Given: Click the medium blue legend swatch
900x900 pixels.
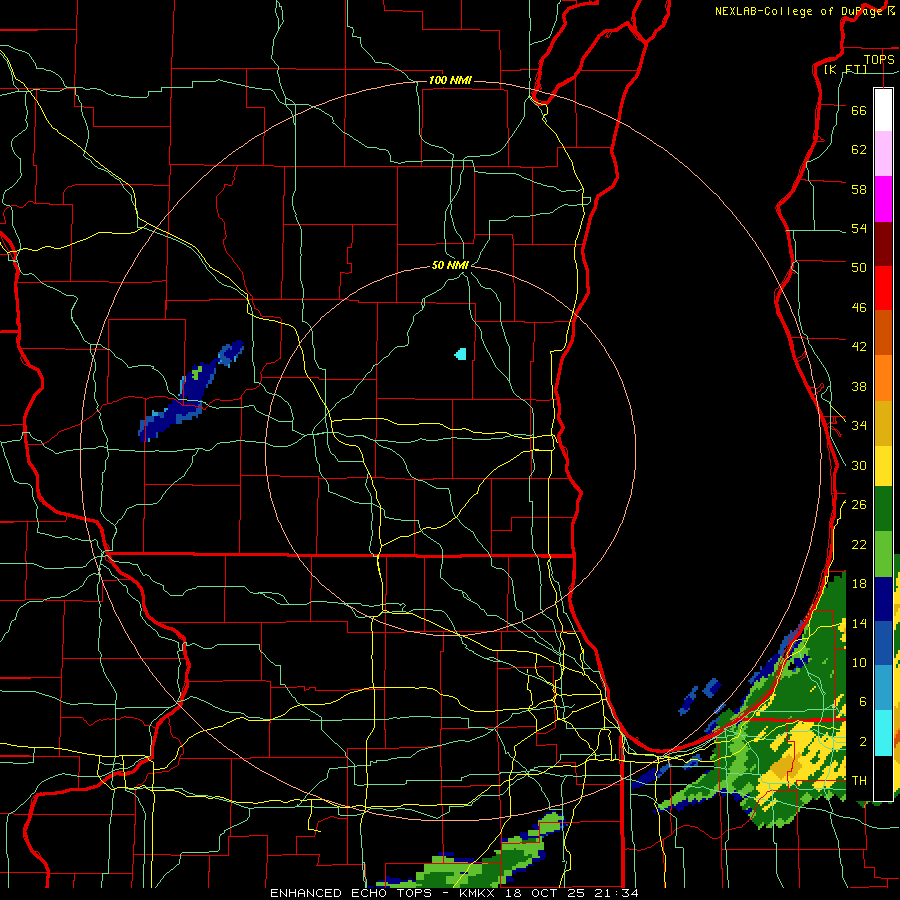Looking at the screenshot, I should [x=883, y=643].
